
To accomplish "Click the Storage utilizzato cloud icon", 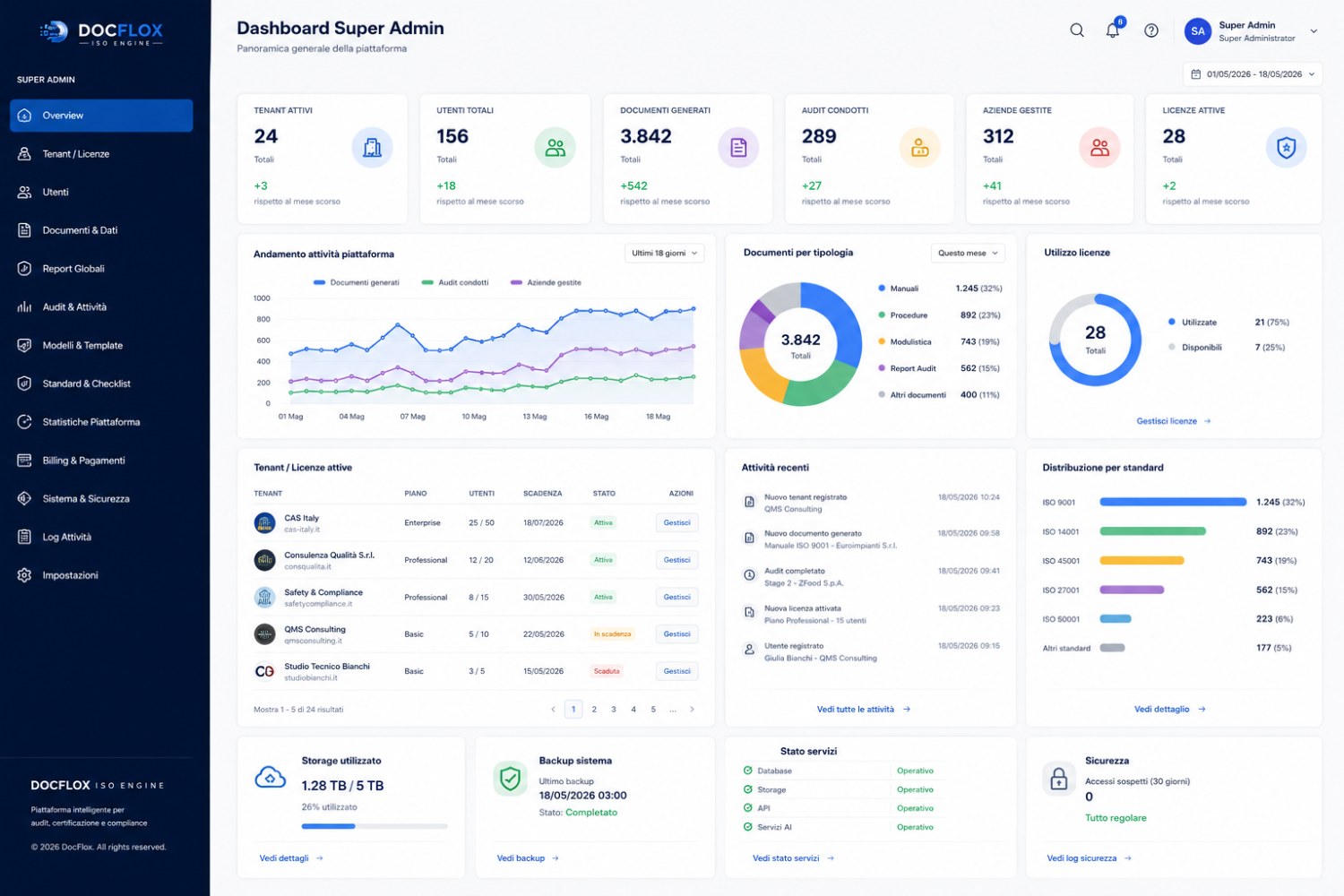I will (x=271, y=778).
